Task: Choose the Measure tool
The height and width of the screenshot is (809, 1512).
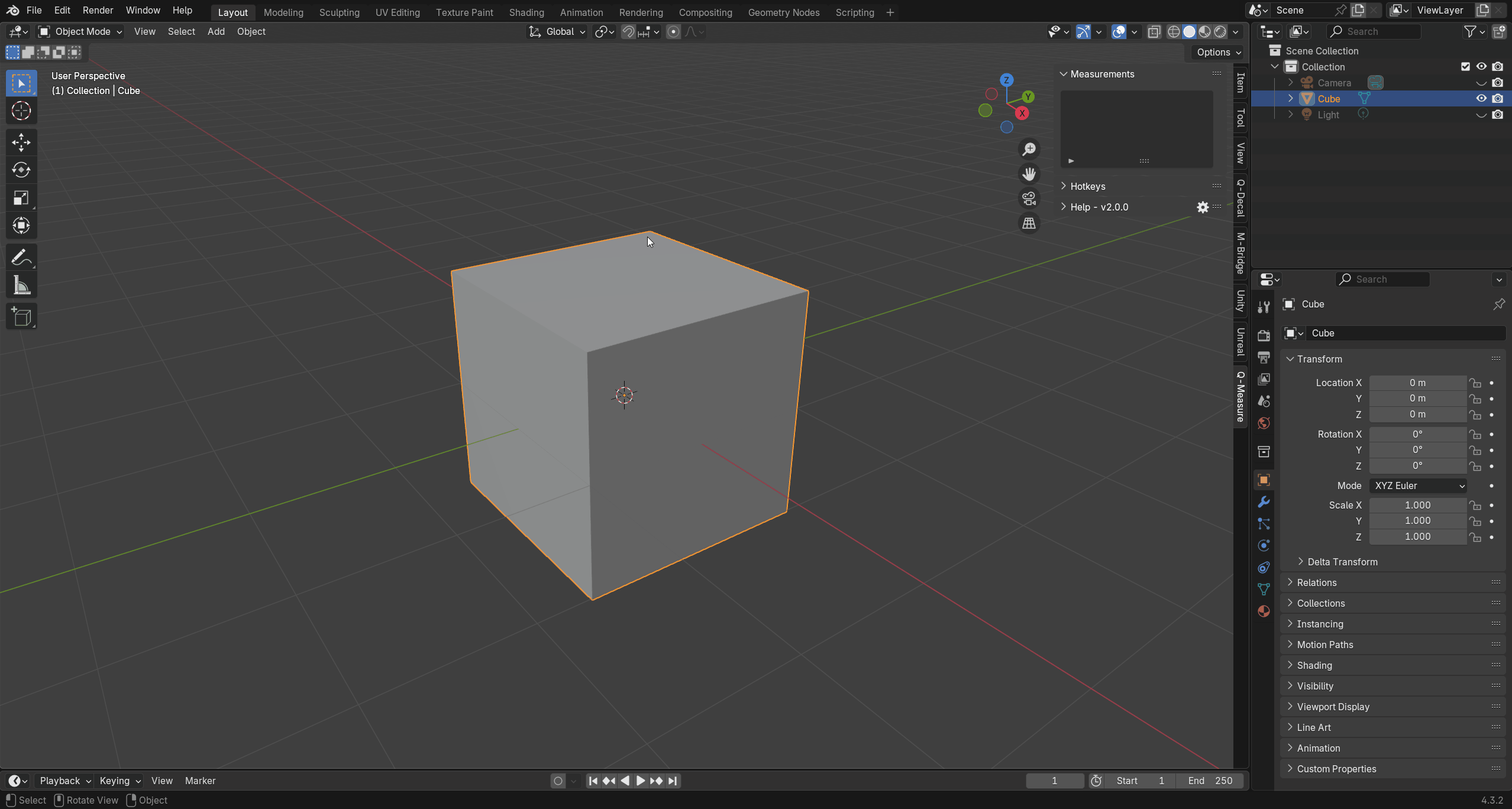Action: pos(21,286)
